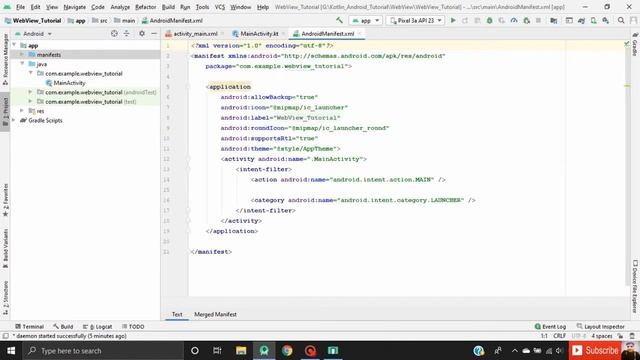Image resolution: width=640 pixels, height=360 pixels.
Task: Switch to the activity_main.xml editor tab
Action: (x=195, y=33)
